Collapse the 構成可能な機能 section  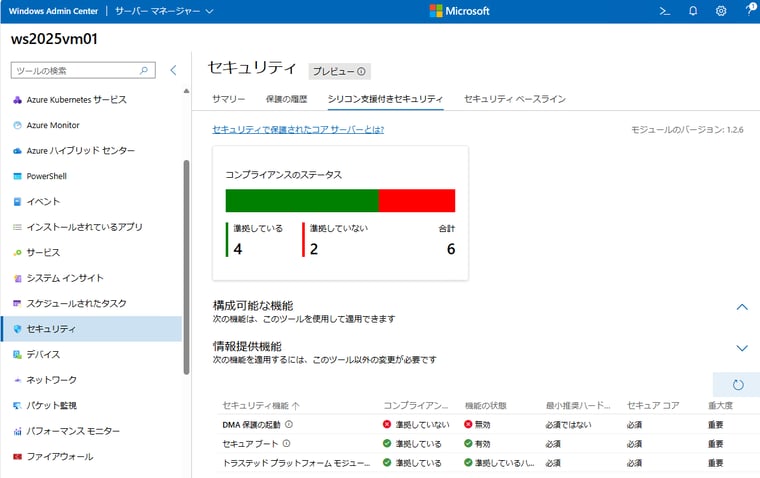click(742, 307)
